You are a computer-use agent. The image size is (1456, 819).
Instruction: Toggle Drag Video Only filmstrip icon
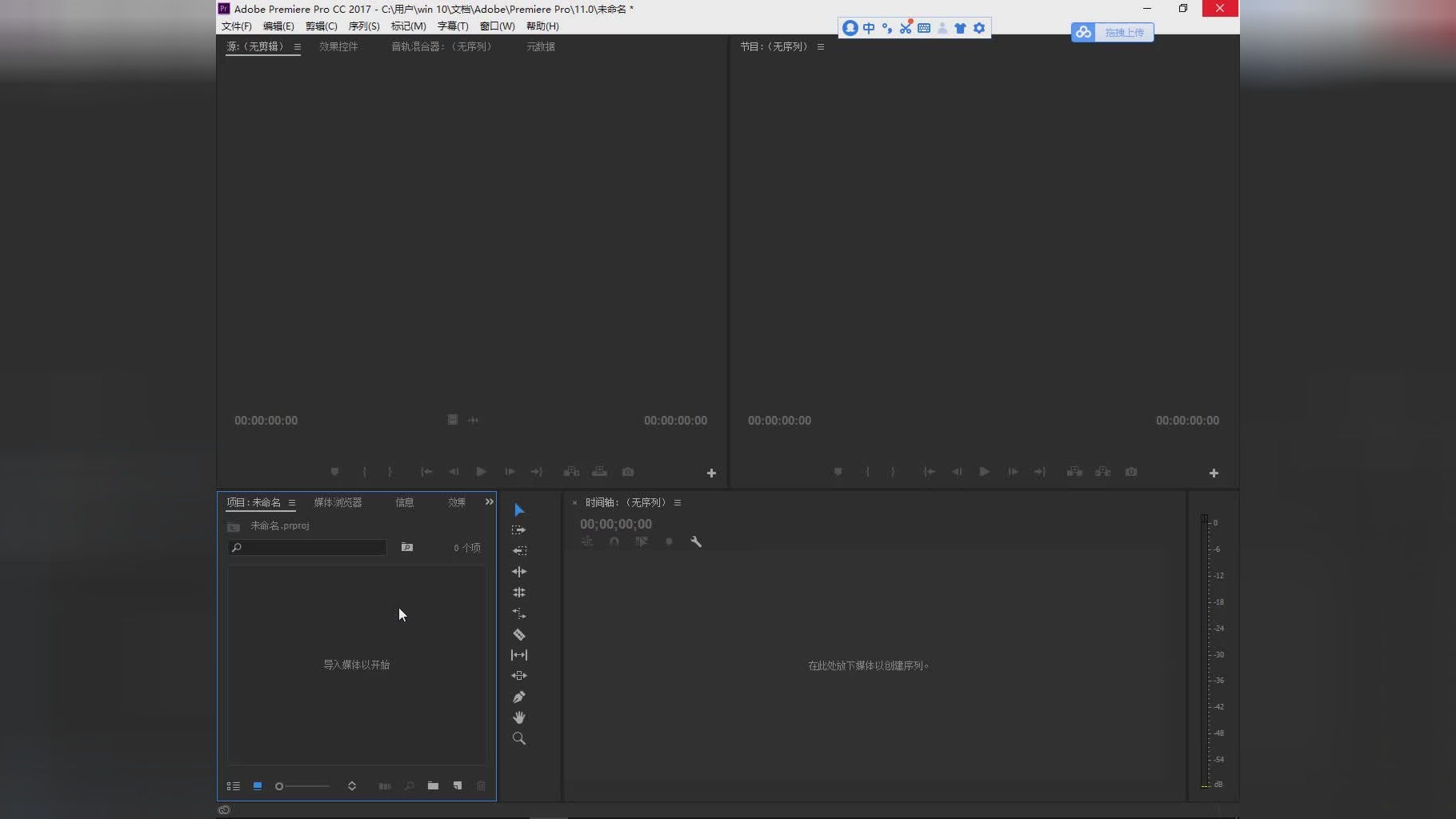pos(453,420)
